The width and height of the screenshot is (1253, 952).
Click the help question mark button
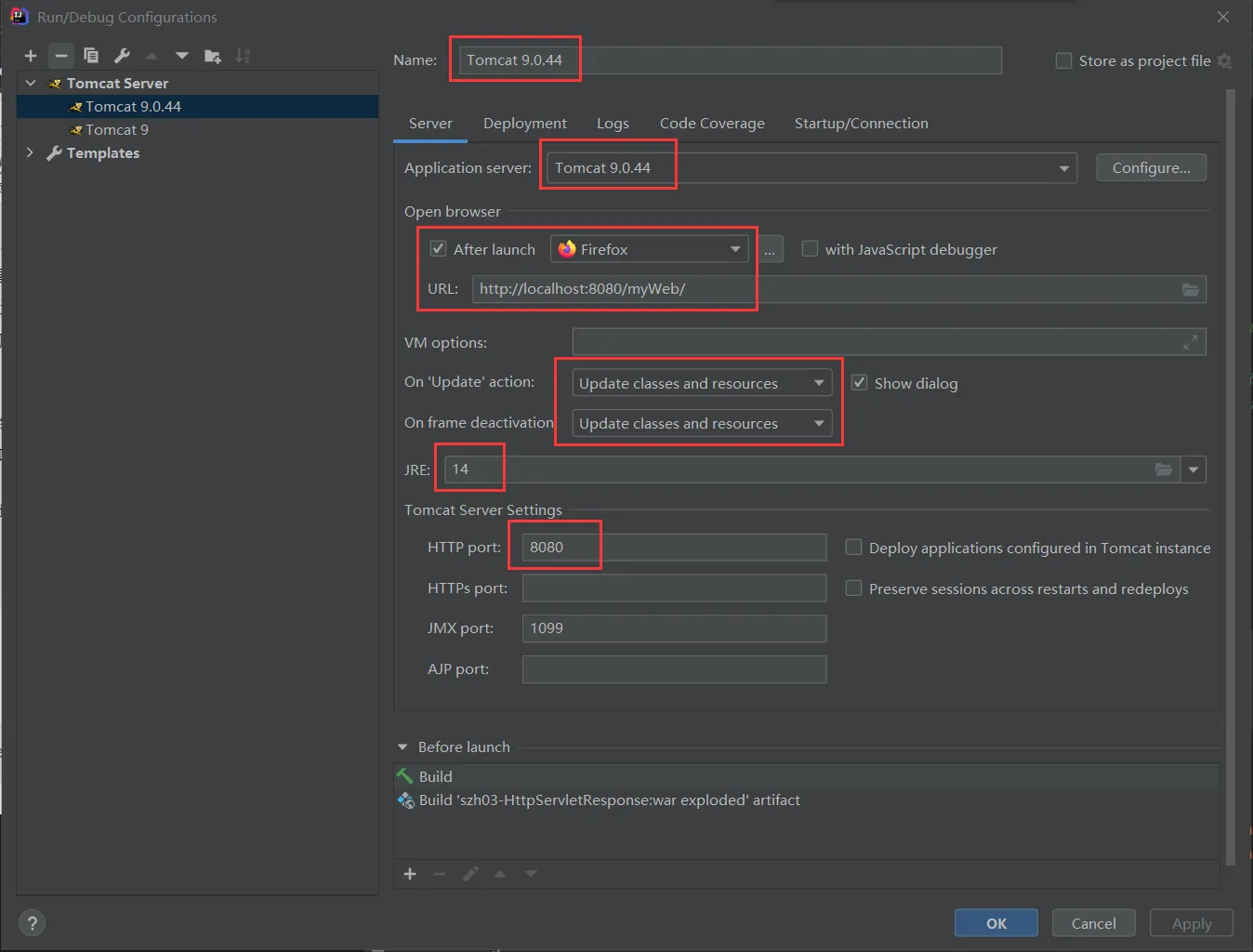(33, 923)
